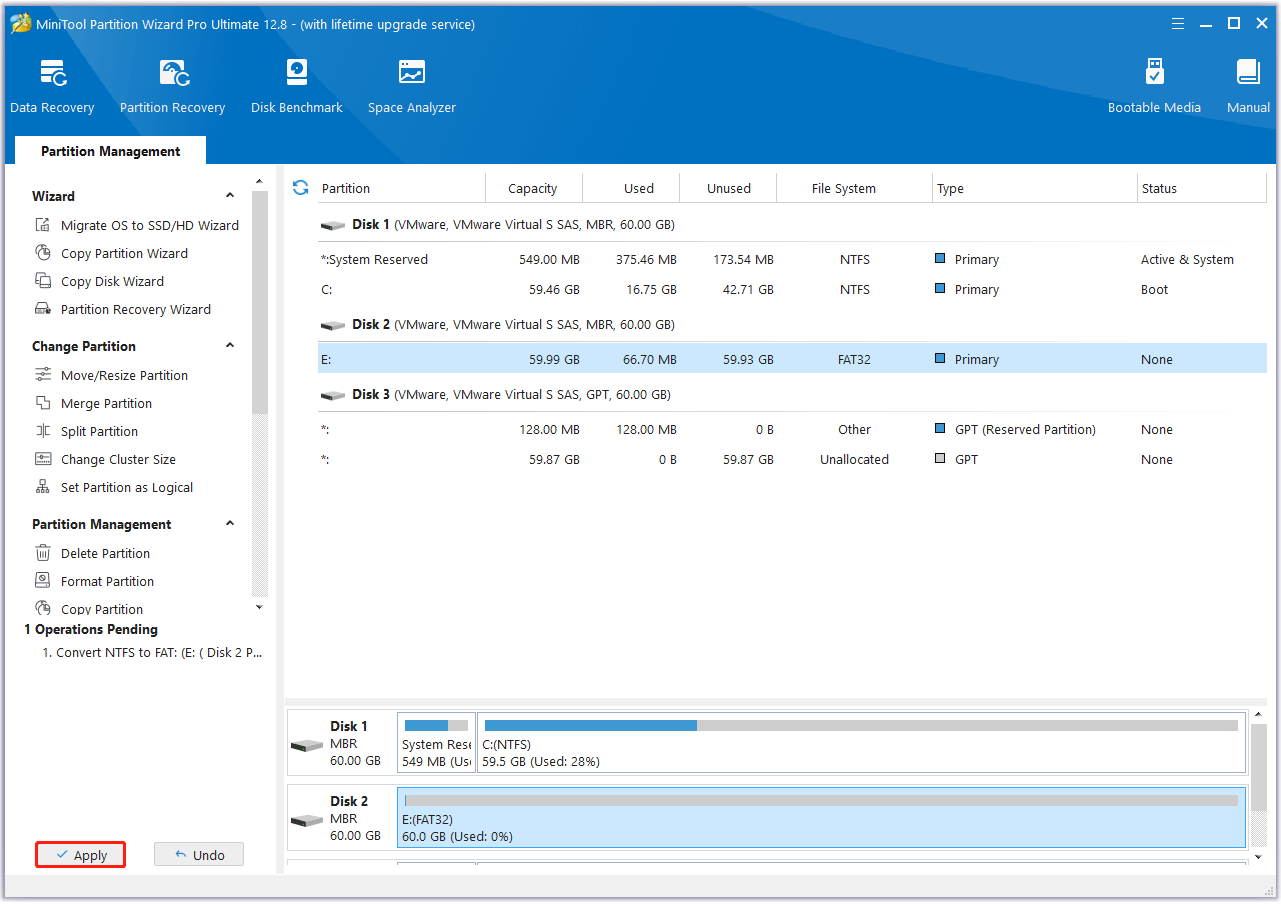Click the Primary type square of the E: row
This screenshot has height=904, width=1281.
pyautogui.click(x=940, y=359)
